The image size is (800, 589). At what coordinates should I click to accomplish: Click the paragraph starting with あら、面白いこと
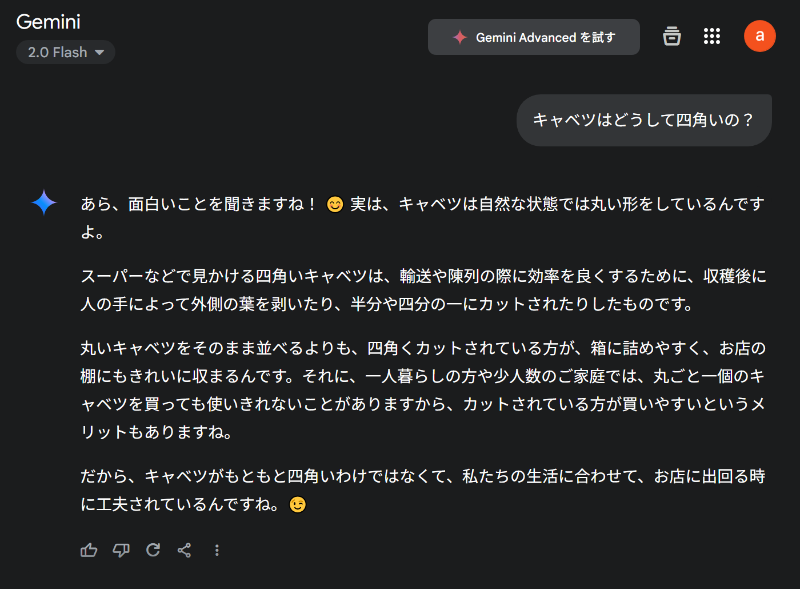[422, 218]
